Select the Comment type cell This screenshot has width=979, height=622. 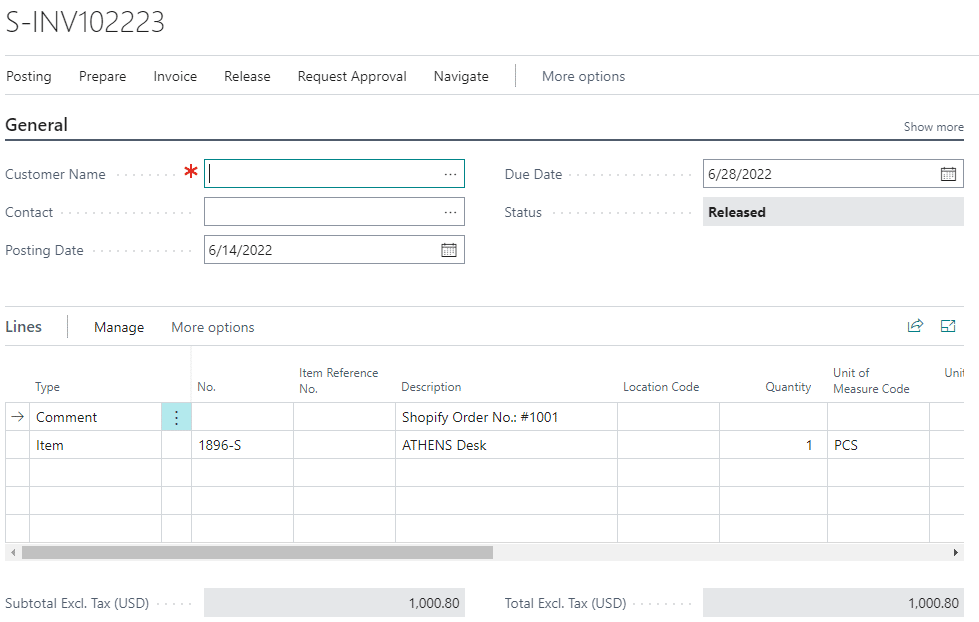pos(95,417)
